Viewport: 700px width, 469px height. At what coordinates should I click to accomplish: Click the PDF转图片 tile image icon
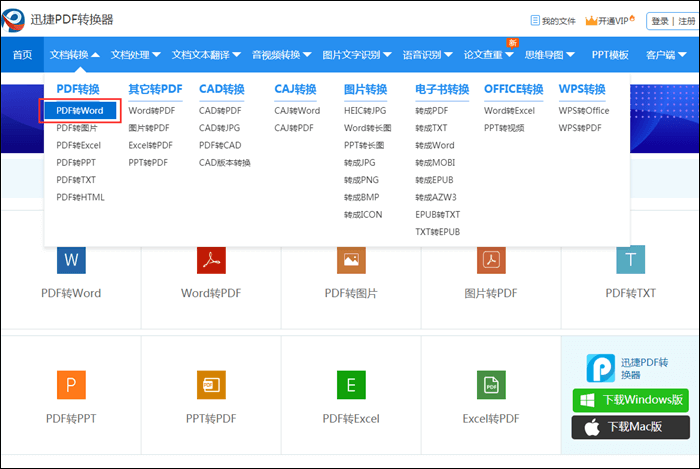tap(351, 259)
